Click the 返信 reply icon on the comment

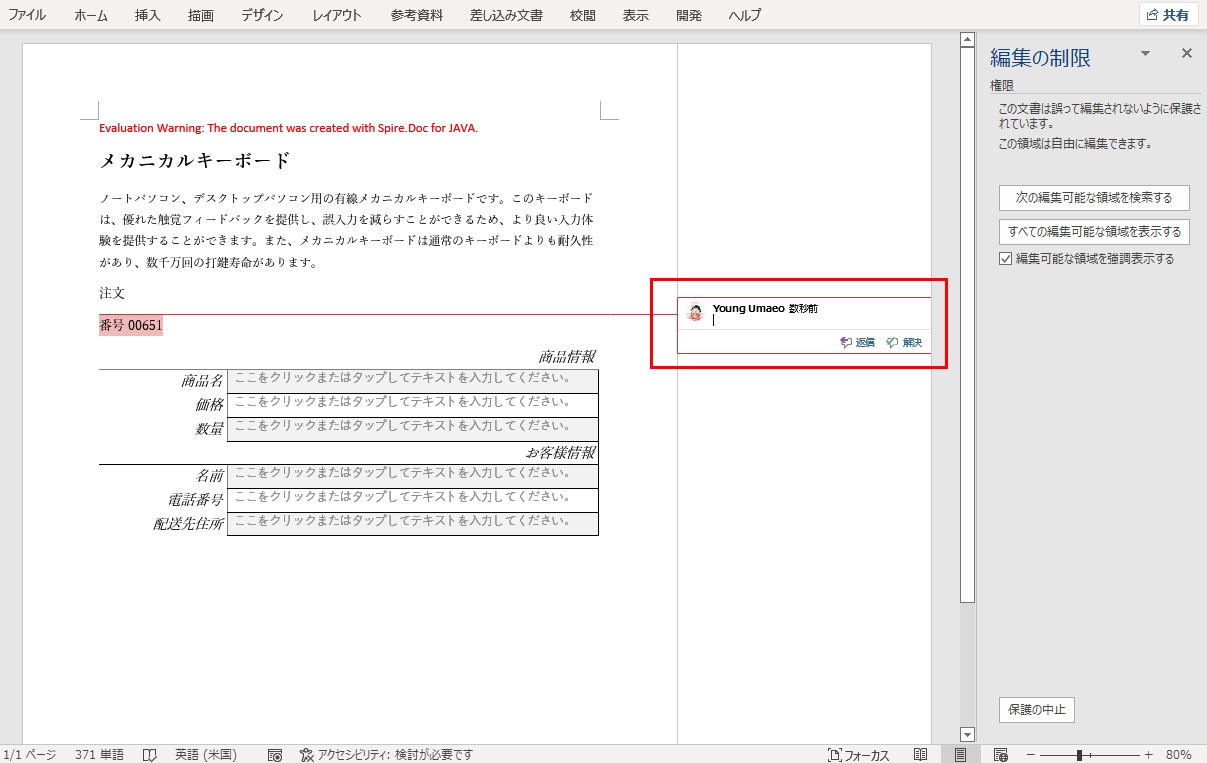tap(856, 342)
